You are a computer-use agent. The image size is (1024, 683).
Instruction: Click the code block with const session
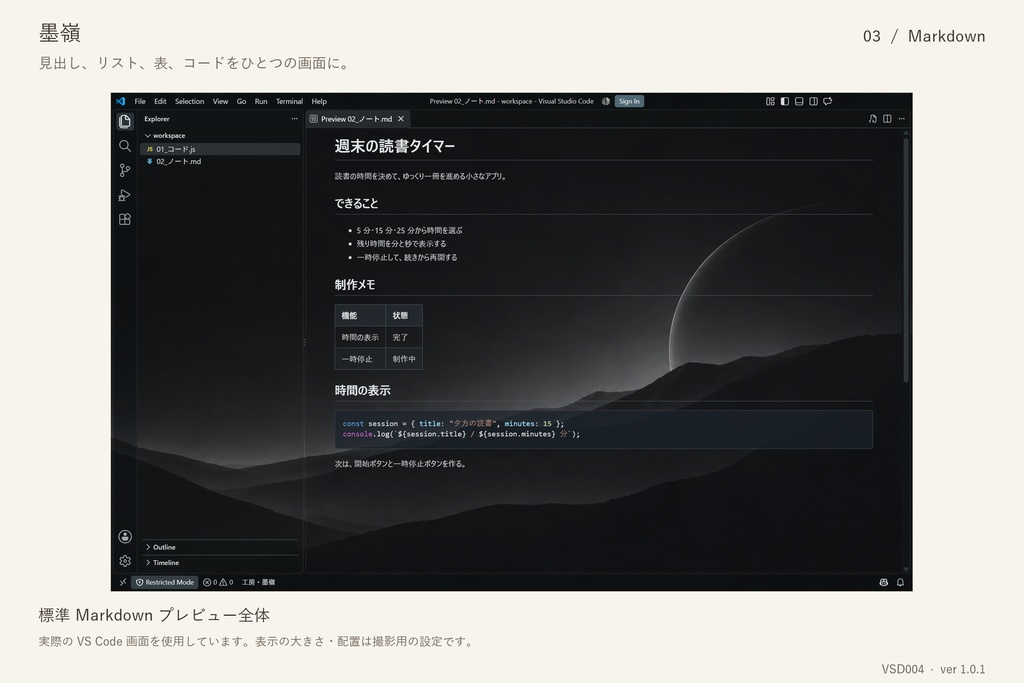[603, 429]
